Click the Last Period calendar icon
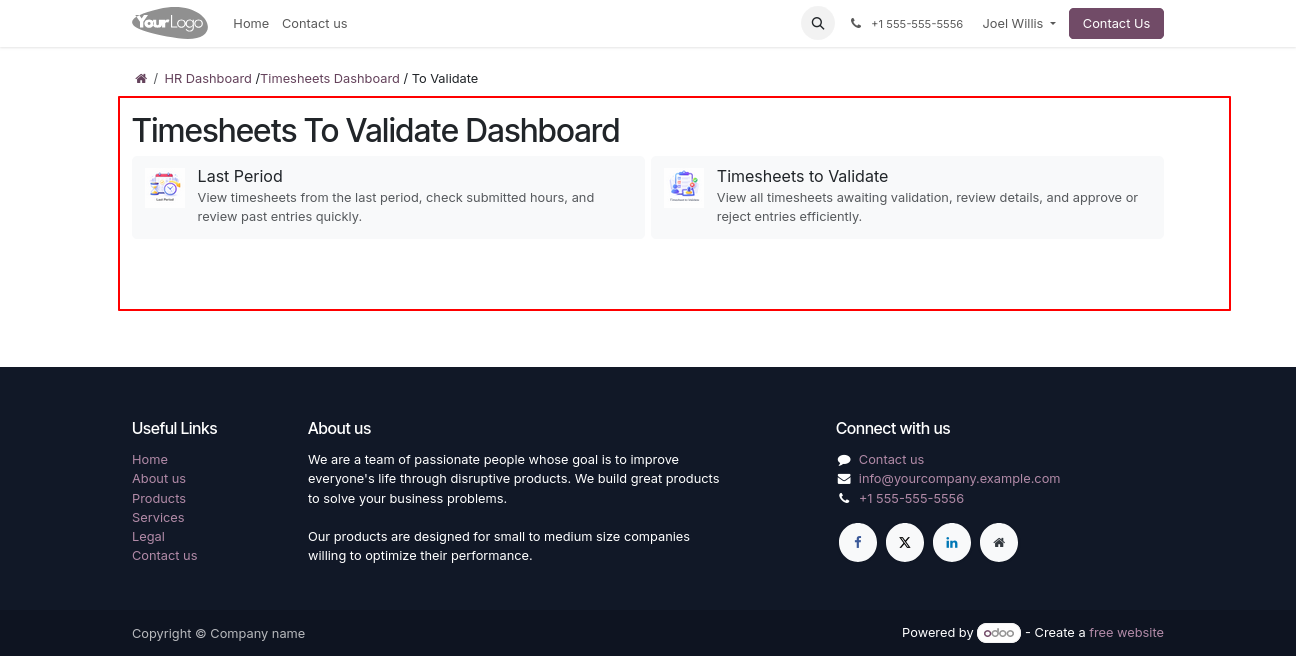This screenshot has height=656, width=1296. (165, 187)
